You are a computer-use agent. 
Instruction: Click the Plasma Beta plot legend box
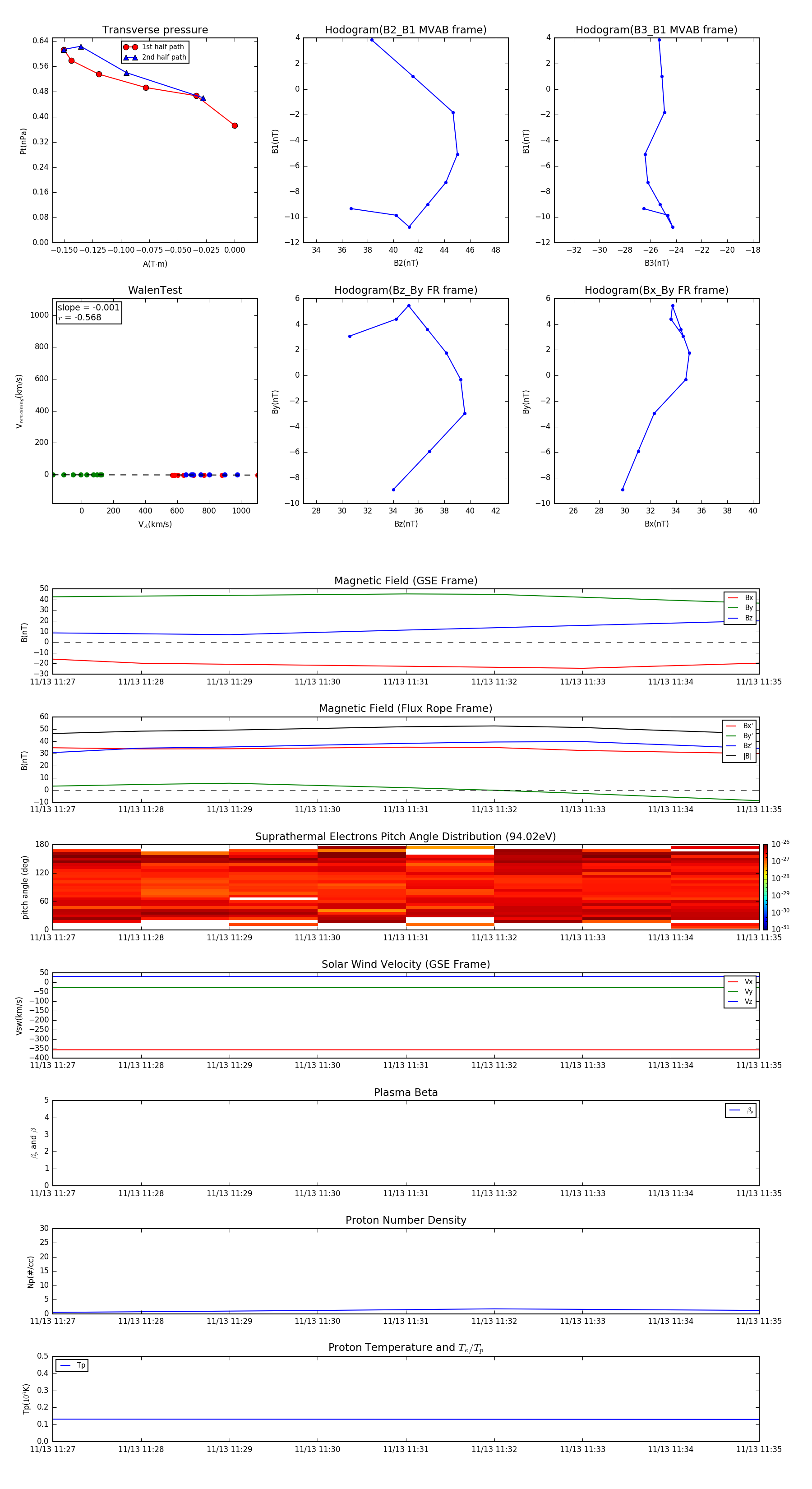740,1110
